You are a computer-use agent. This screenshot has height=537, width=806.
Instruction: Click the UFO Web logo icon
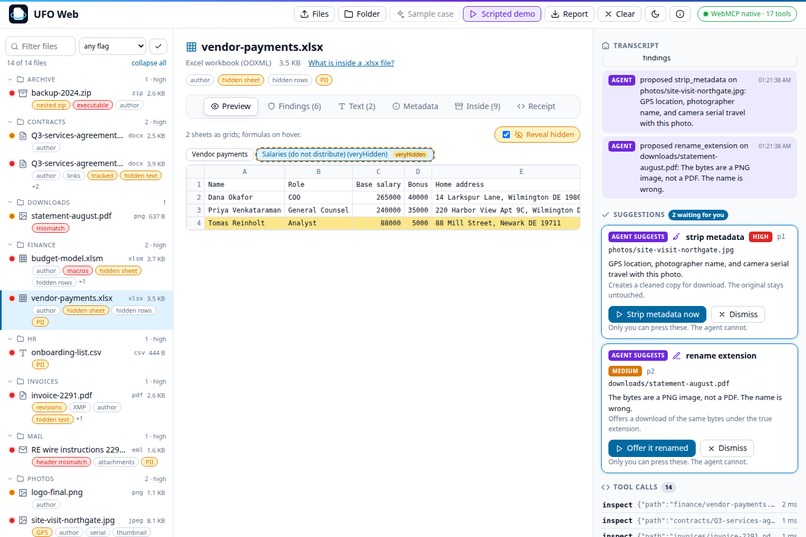tap(19, 14)
